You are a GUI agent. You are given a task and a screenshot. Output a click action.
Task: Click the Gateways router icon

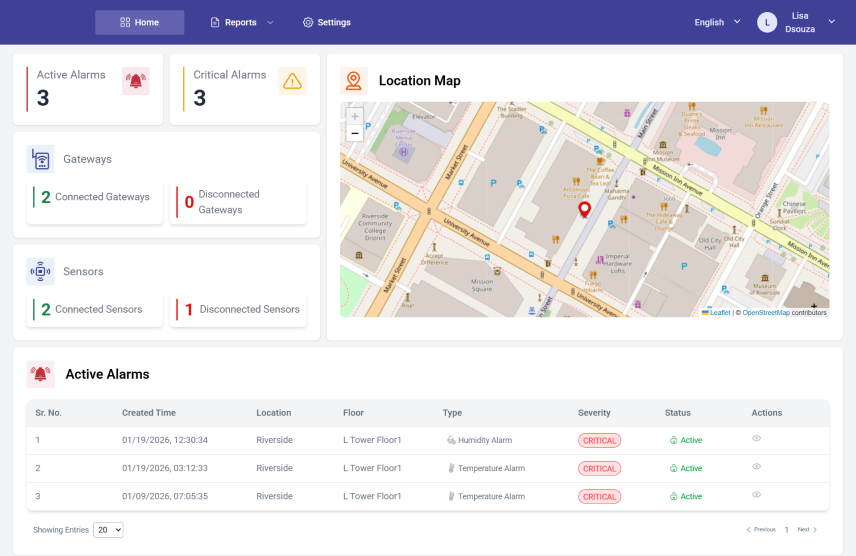(x=41, y=159)
